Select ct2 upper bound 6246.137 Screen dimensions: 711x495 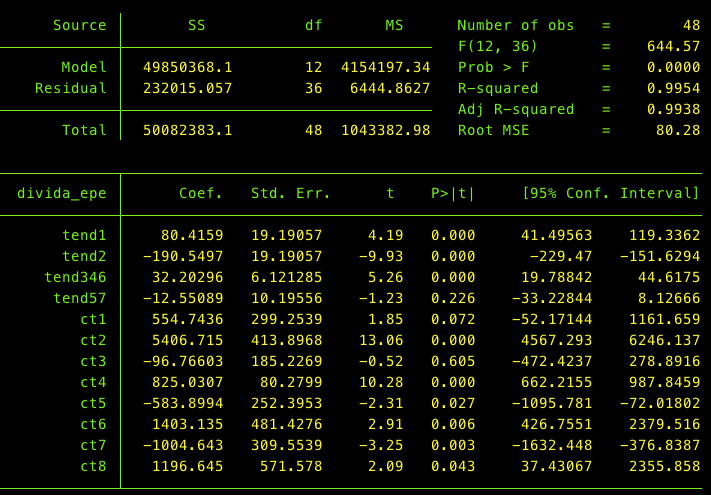point(664,340)
